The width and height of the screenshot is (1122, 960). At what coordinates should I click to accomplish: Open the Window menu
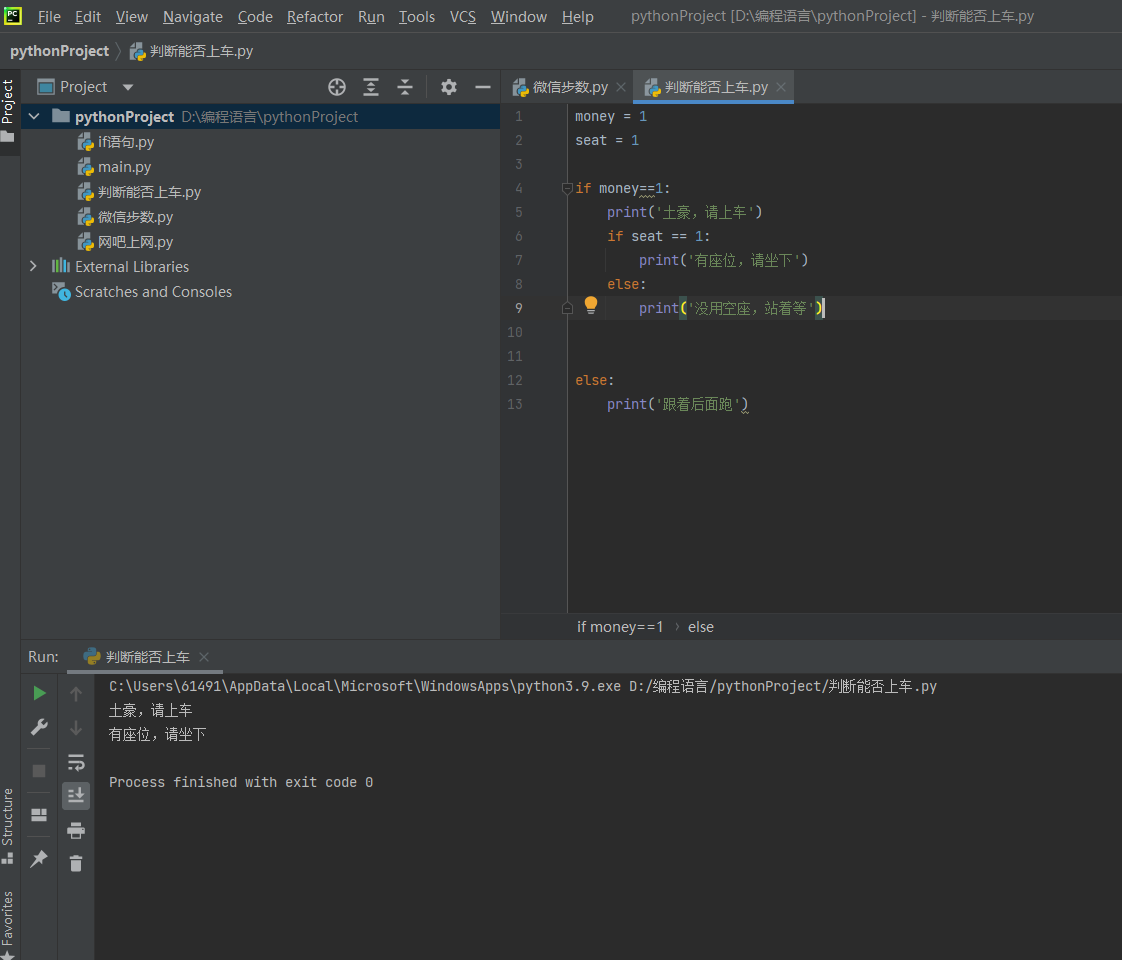click(x=519, y=16)
